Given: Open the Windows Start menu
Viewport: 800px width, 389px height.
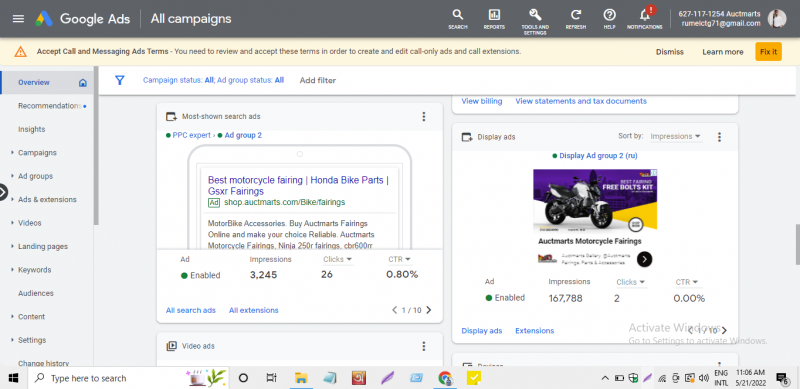Looking at the screenshot, I should [12, 378].
